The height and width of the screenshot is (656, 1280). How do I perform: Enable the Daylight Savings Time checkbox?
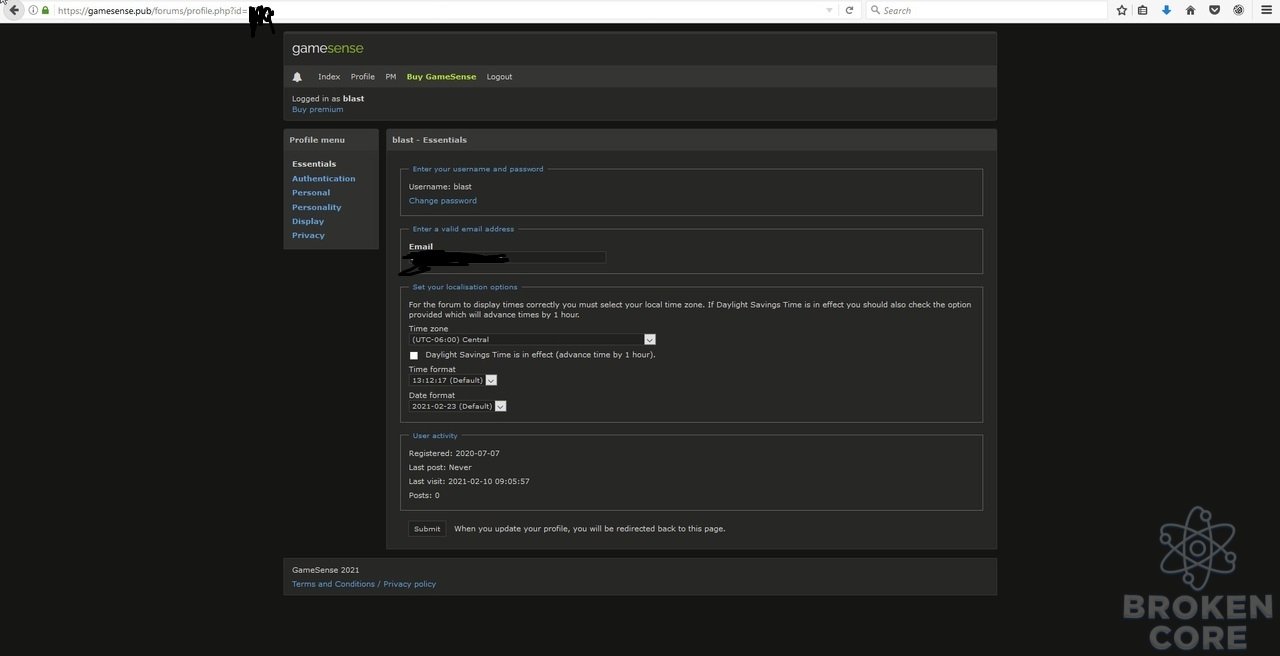point(414,355)
